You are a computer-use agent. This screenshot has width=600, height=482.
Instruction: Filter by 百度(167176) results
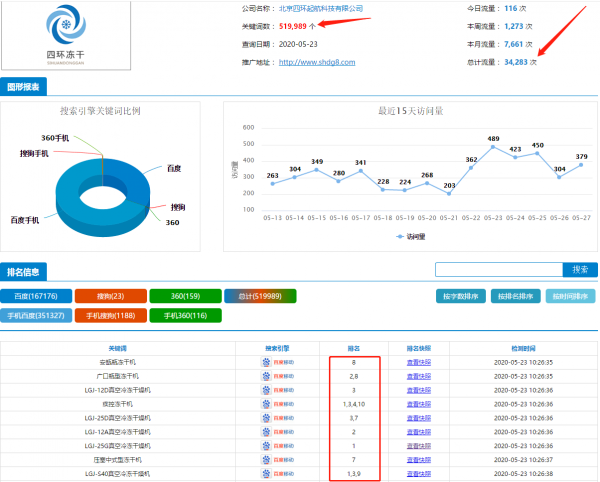pos(36,297)
